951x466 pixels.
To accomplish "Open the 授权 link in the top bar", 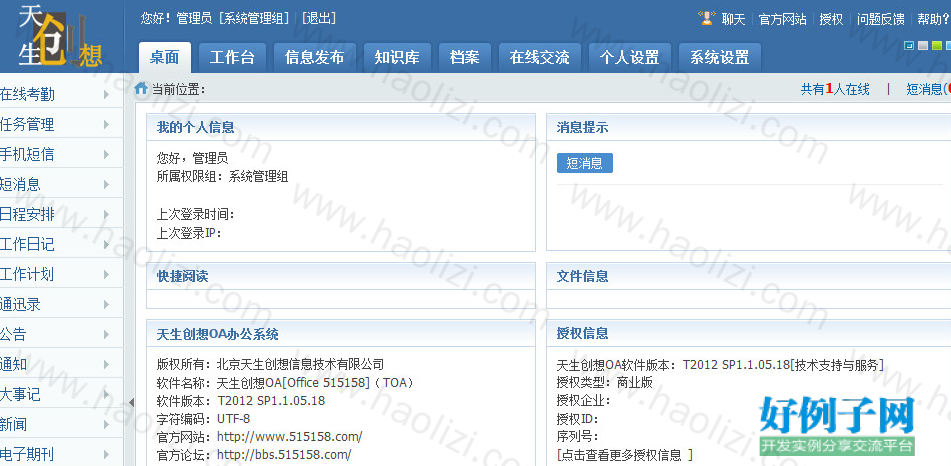I will tap(832, 19).
